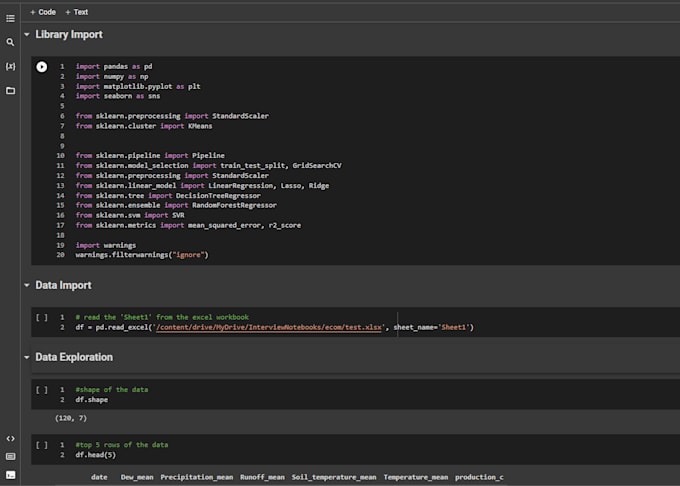Viewport: 680px width, 486px height.
Task: Select the Data Exploration heading text
Action: click(74, 357)
